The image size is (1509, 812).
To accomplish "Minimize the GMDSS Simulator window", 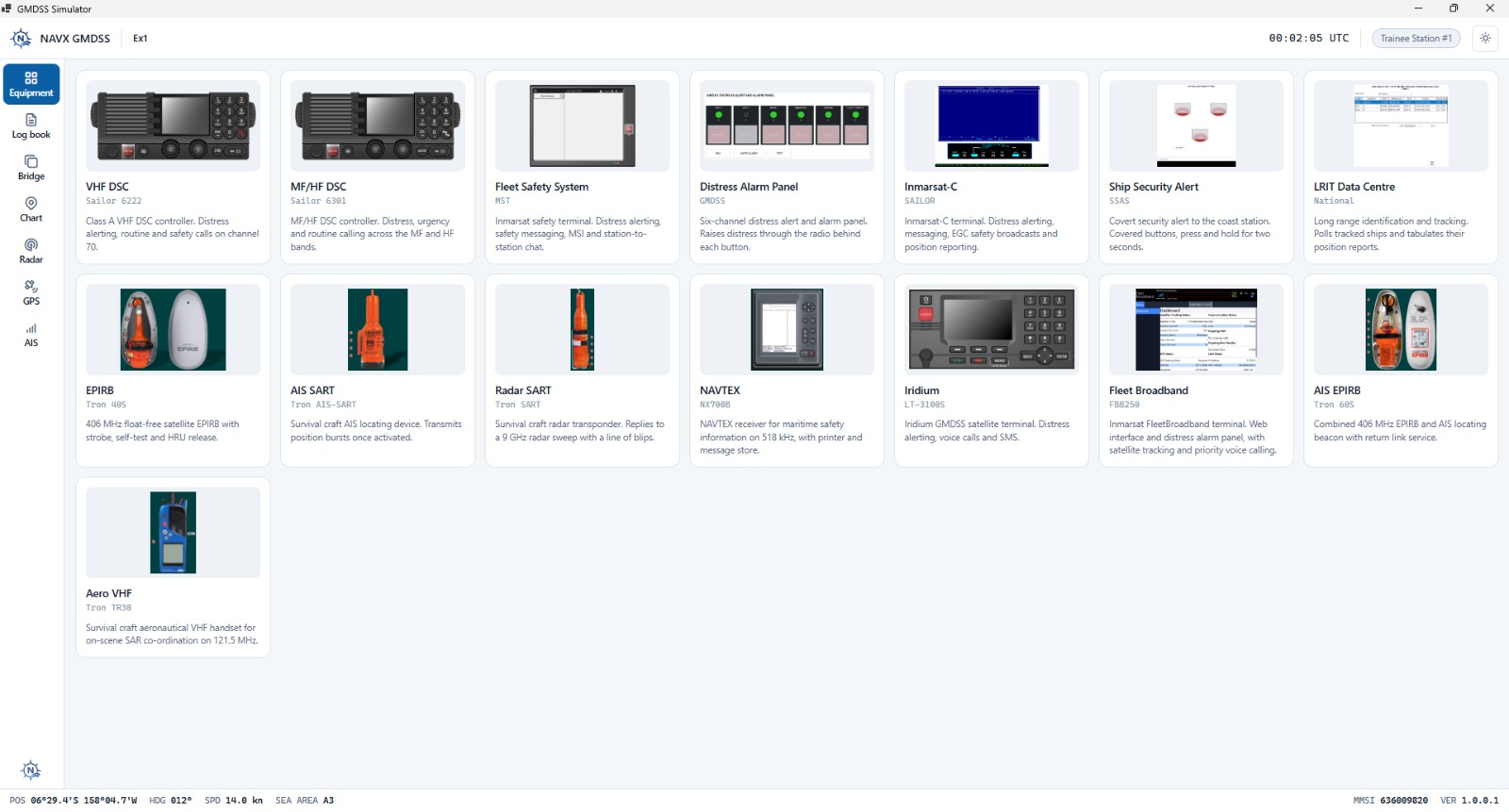I will click(x=1418, y=8).
